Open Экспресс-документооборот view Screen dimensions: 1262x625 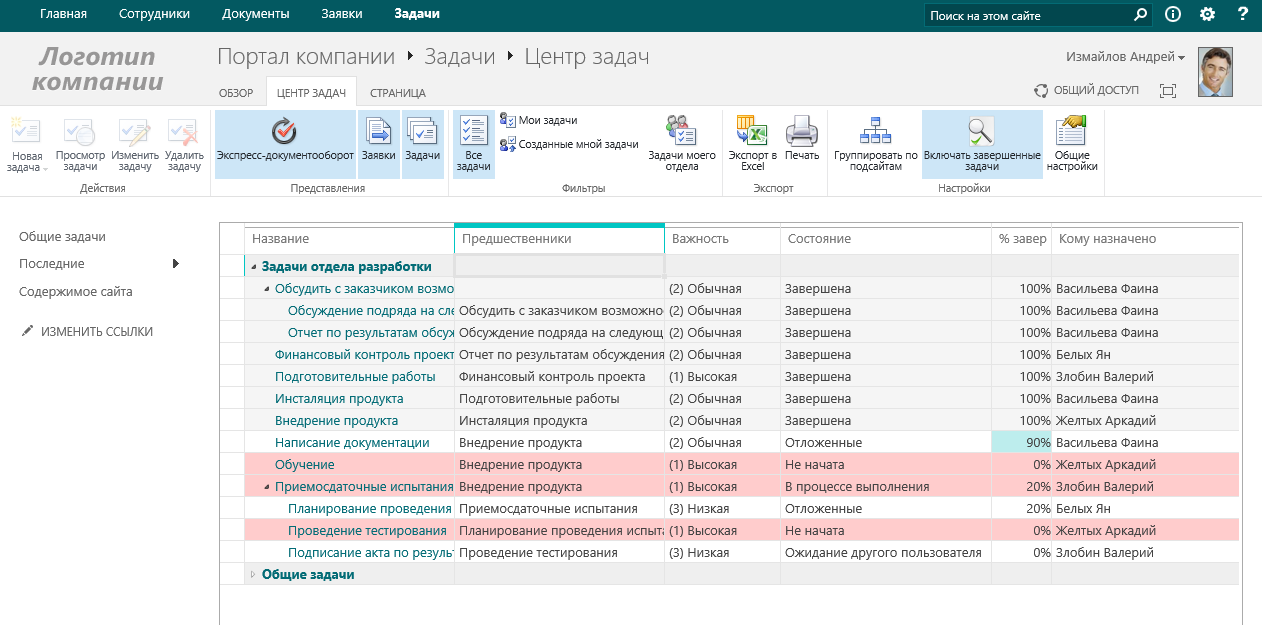coord(285,143)
